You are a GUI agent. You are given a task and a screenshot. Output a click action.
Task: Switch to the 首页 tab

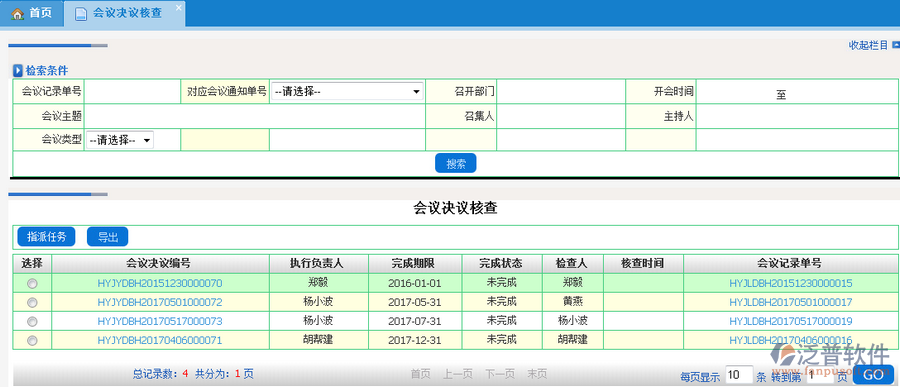pyautogui.click(x=32, y=13)
